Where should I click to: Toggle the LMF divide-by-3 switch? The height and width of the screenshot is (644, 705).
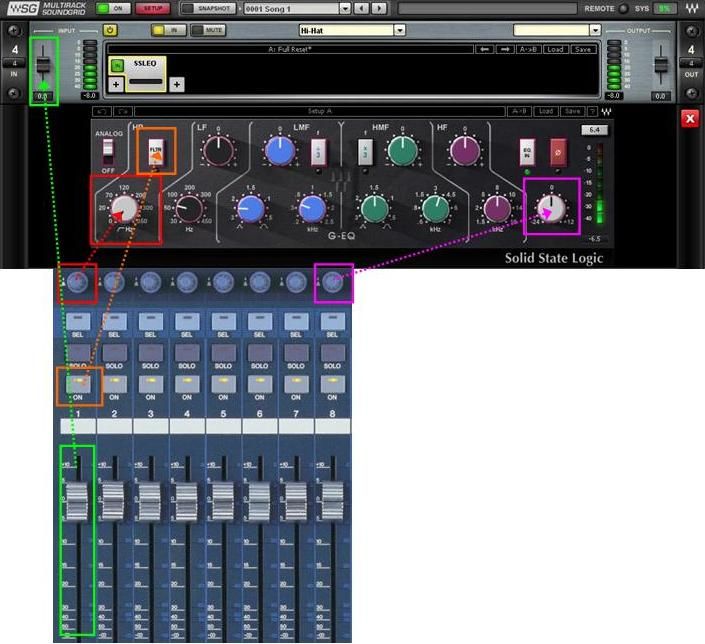click(318, 152)
